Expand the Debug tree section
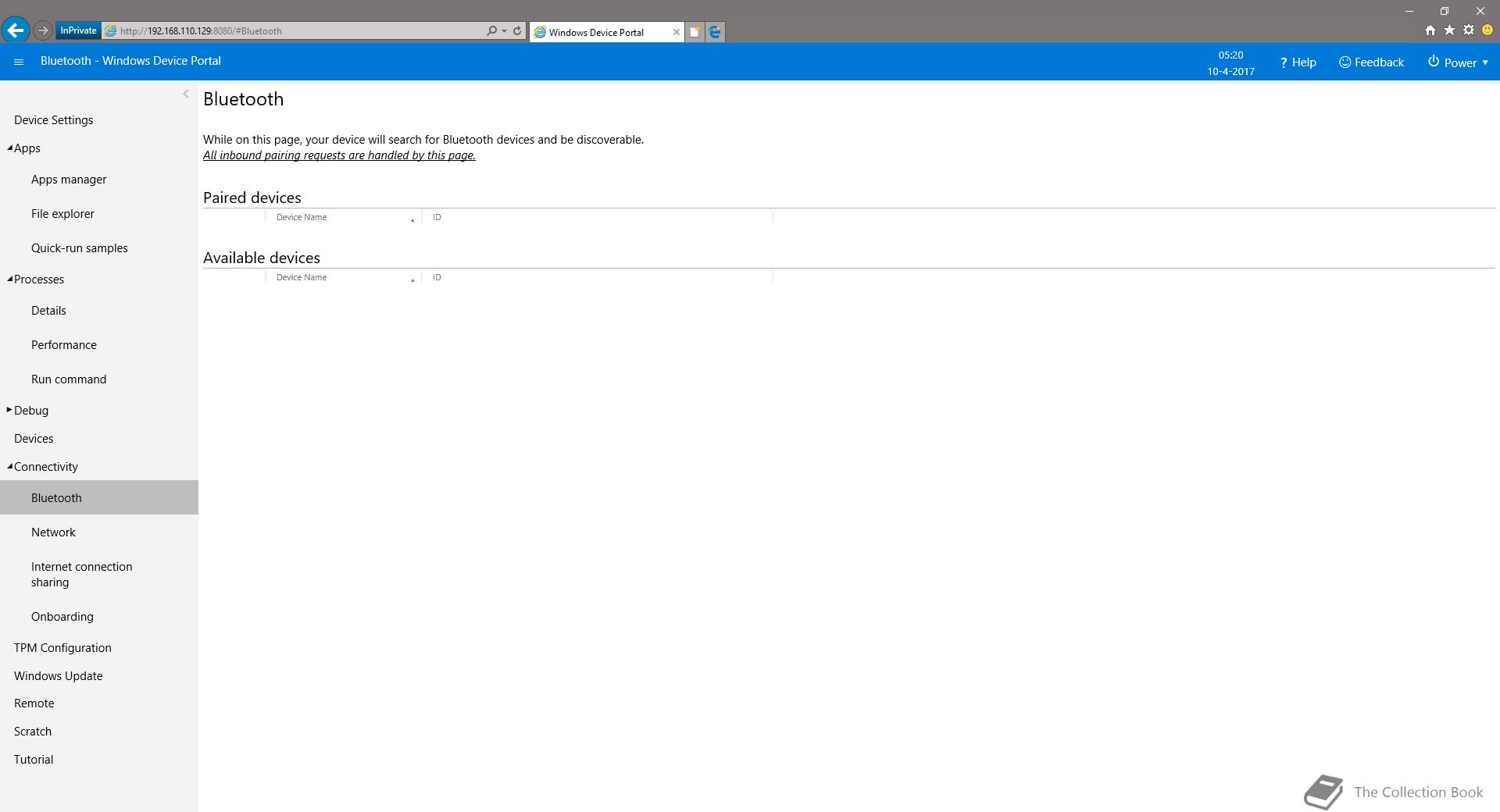Viewport: 1500px width, 812px height. [x=9, y=410]
